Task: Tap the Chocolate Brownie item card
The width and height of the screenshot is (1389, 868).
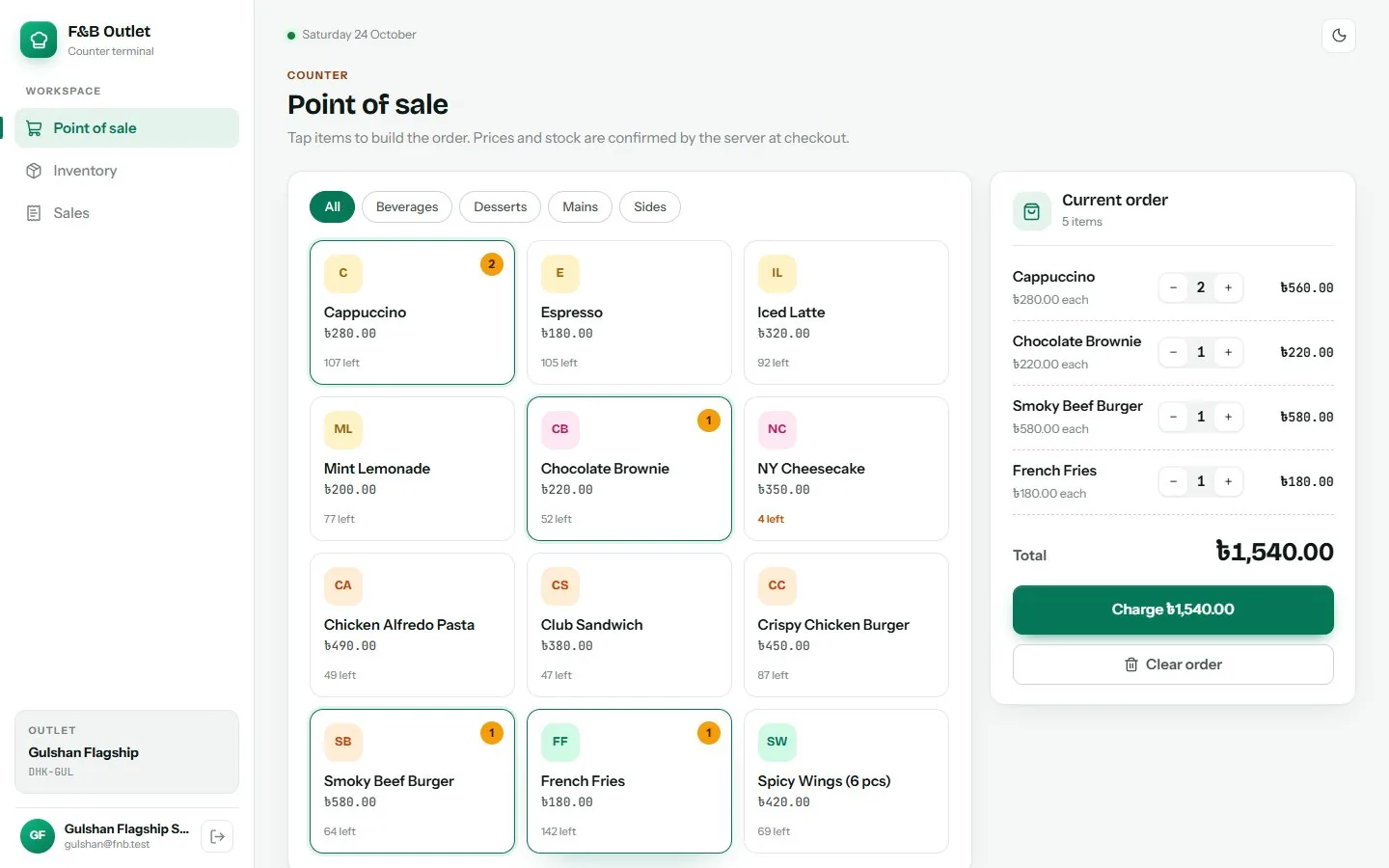Action: [629, 469]
